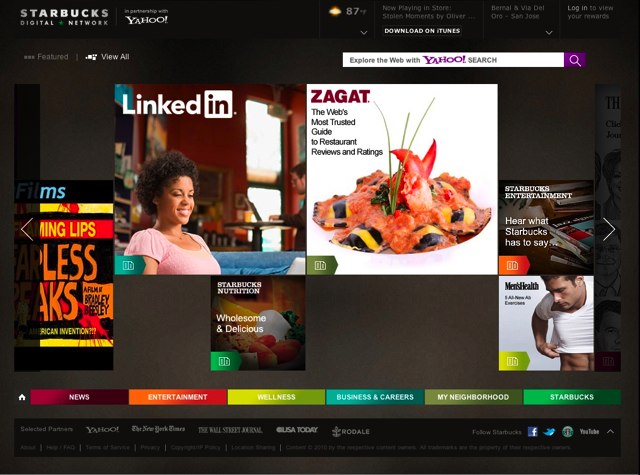Open Rodale partner logo
This screenshot has width=640, height=475.
(x=351, y=431)
